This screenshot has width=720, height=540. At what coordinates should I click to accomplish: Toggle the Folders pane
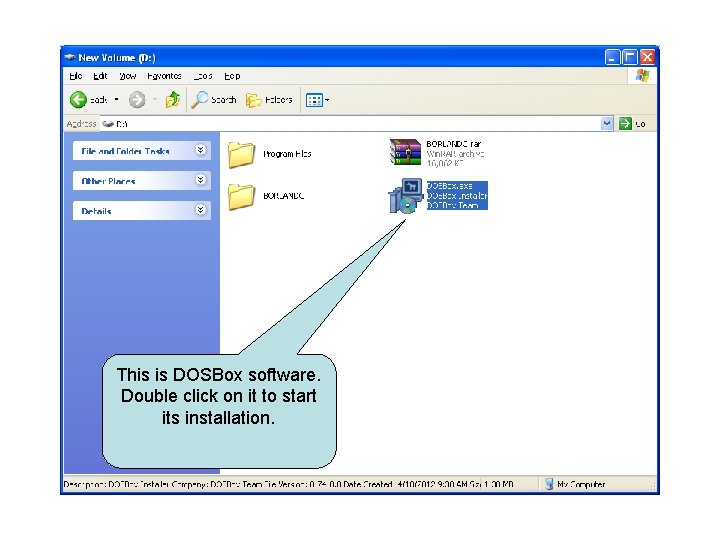tap(269, 100)
